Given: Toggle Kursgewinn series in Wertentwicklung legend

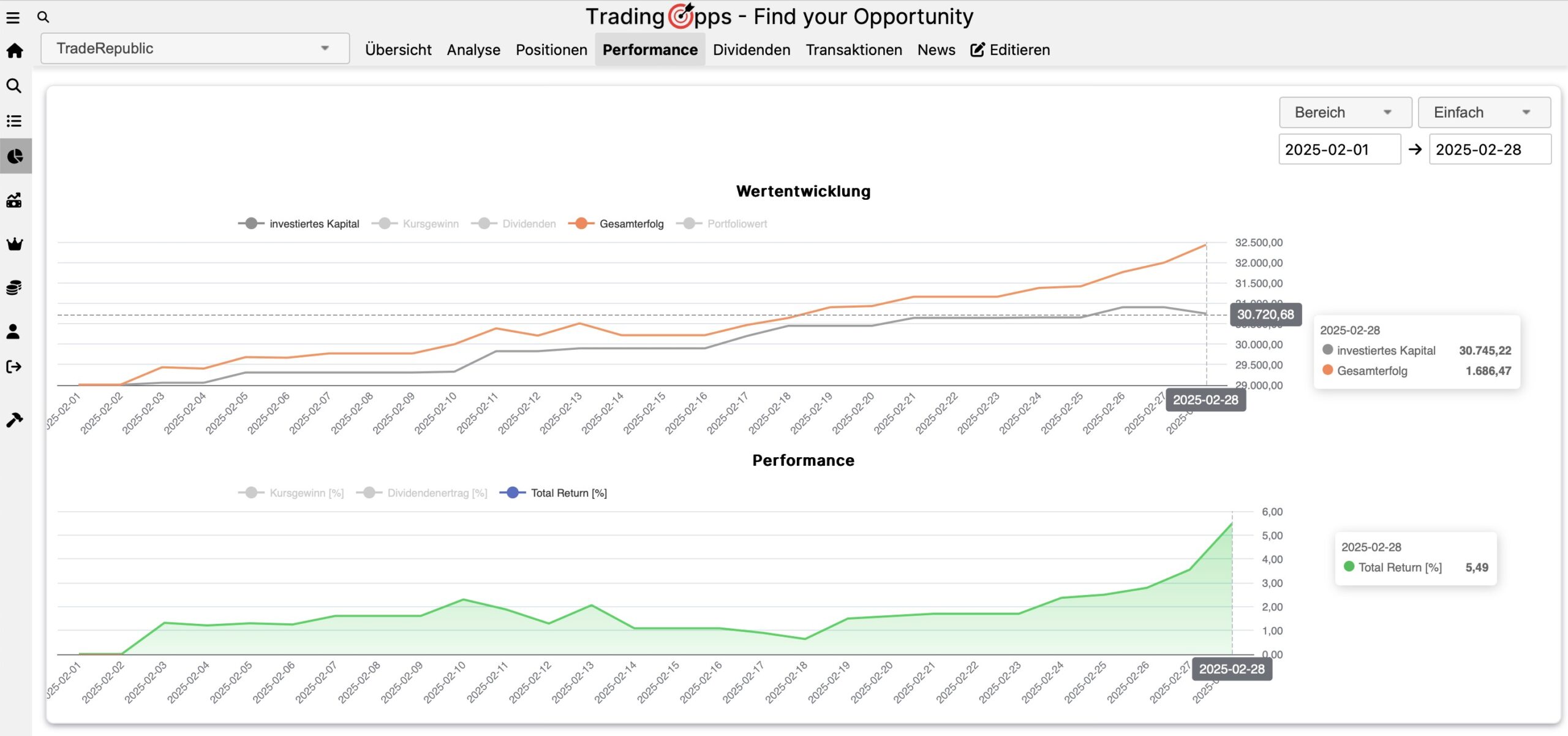Looking at the screenshot, I should pyautogui.click(x=415, y=224).
